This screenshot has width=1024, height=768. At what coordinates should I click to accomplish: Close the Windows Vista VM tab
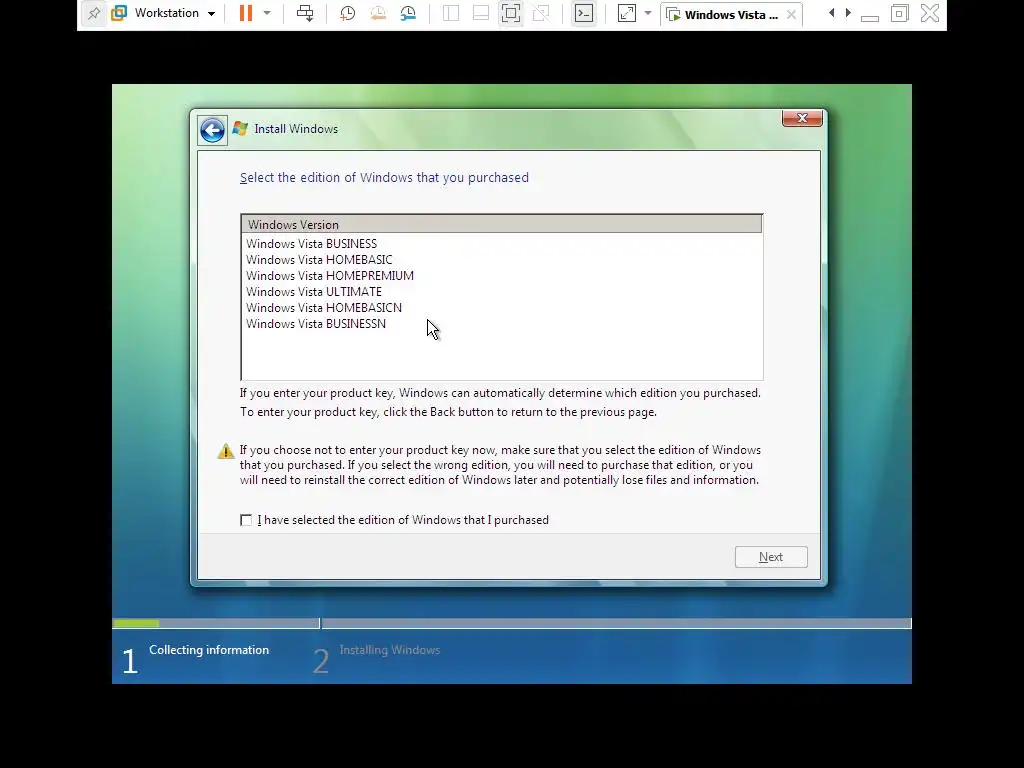(x=791, y=14)
